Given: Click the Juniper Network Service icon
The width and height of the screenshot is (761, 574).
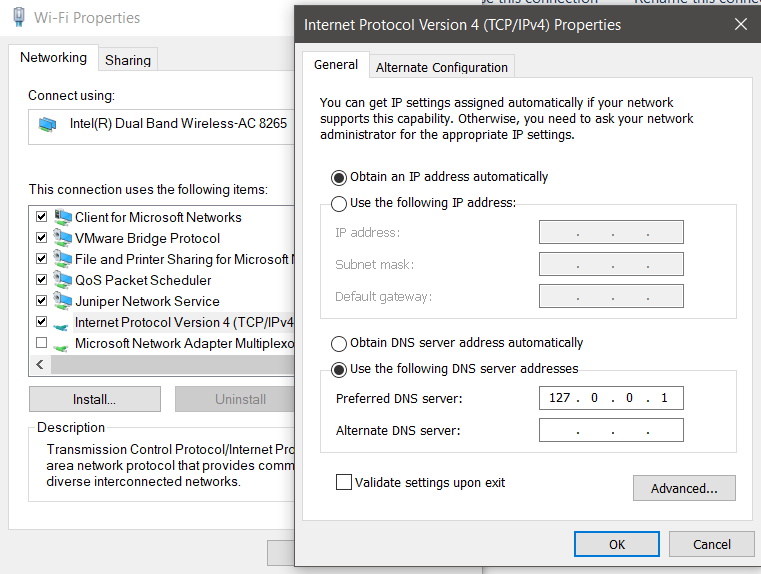Looking at the screenshot, I should (63, 301).
